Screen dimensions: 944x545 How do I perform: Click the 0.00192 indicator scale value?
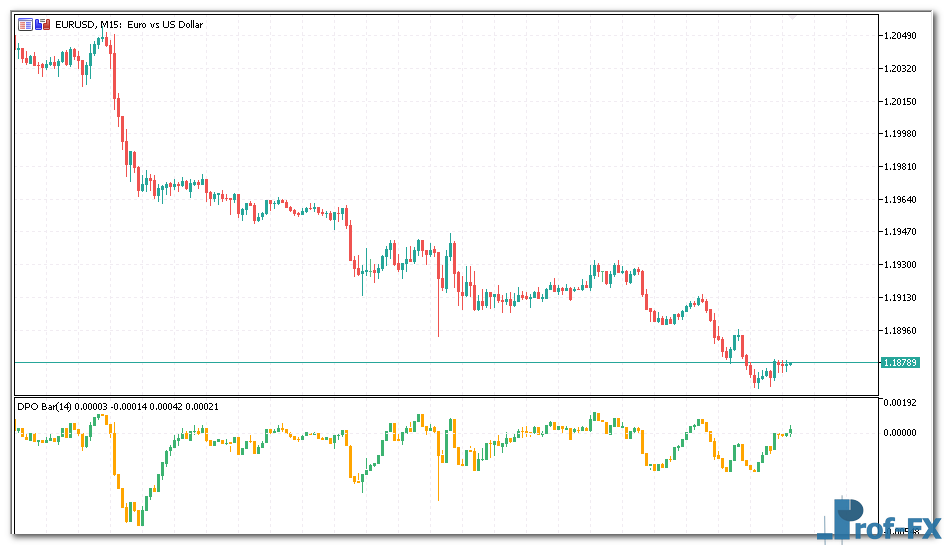pyautogui.click(x=900, y=402)
